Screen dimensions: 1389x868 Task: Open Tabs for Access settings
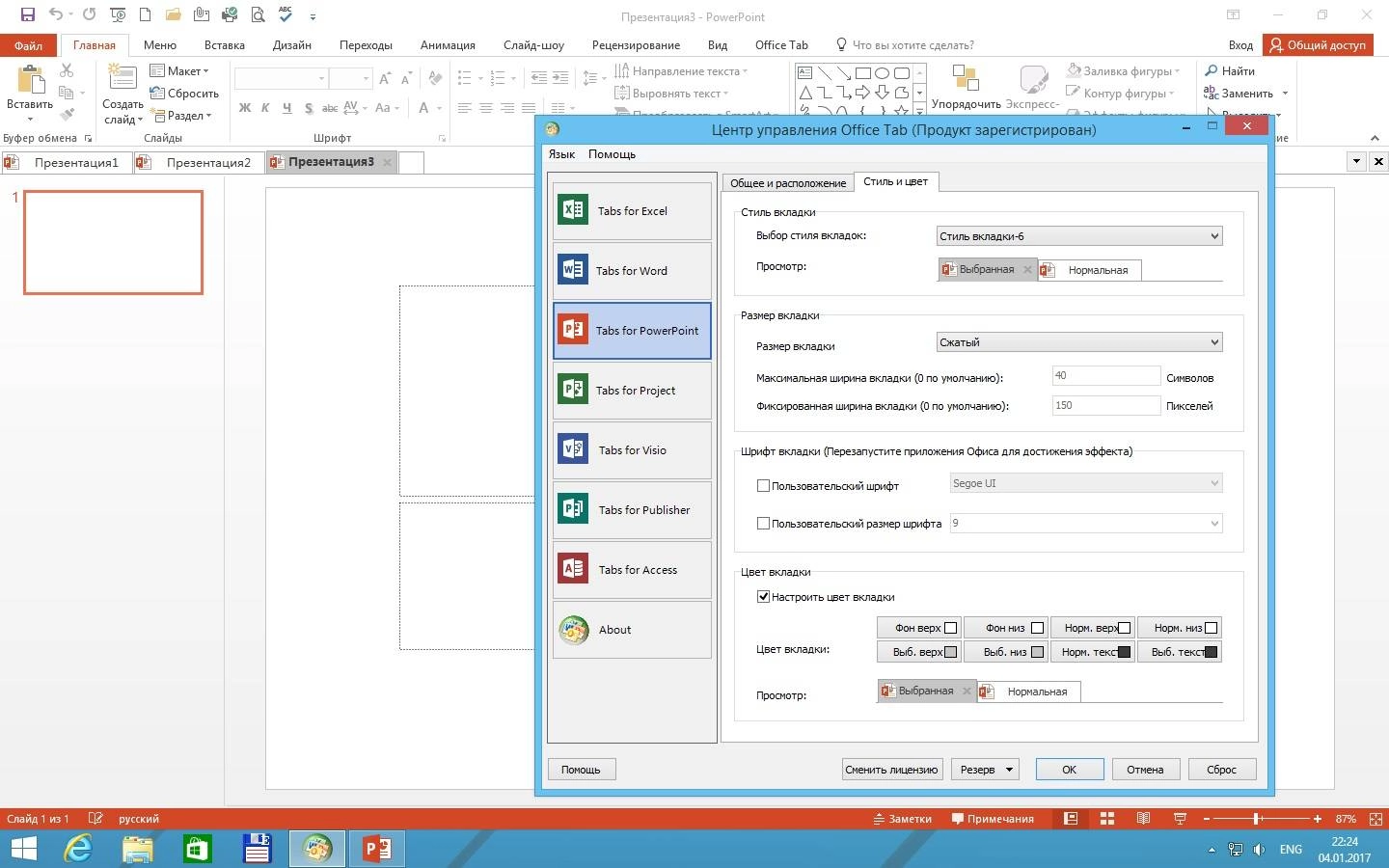click(633, 569)
